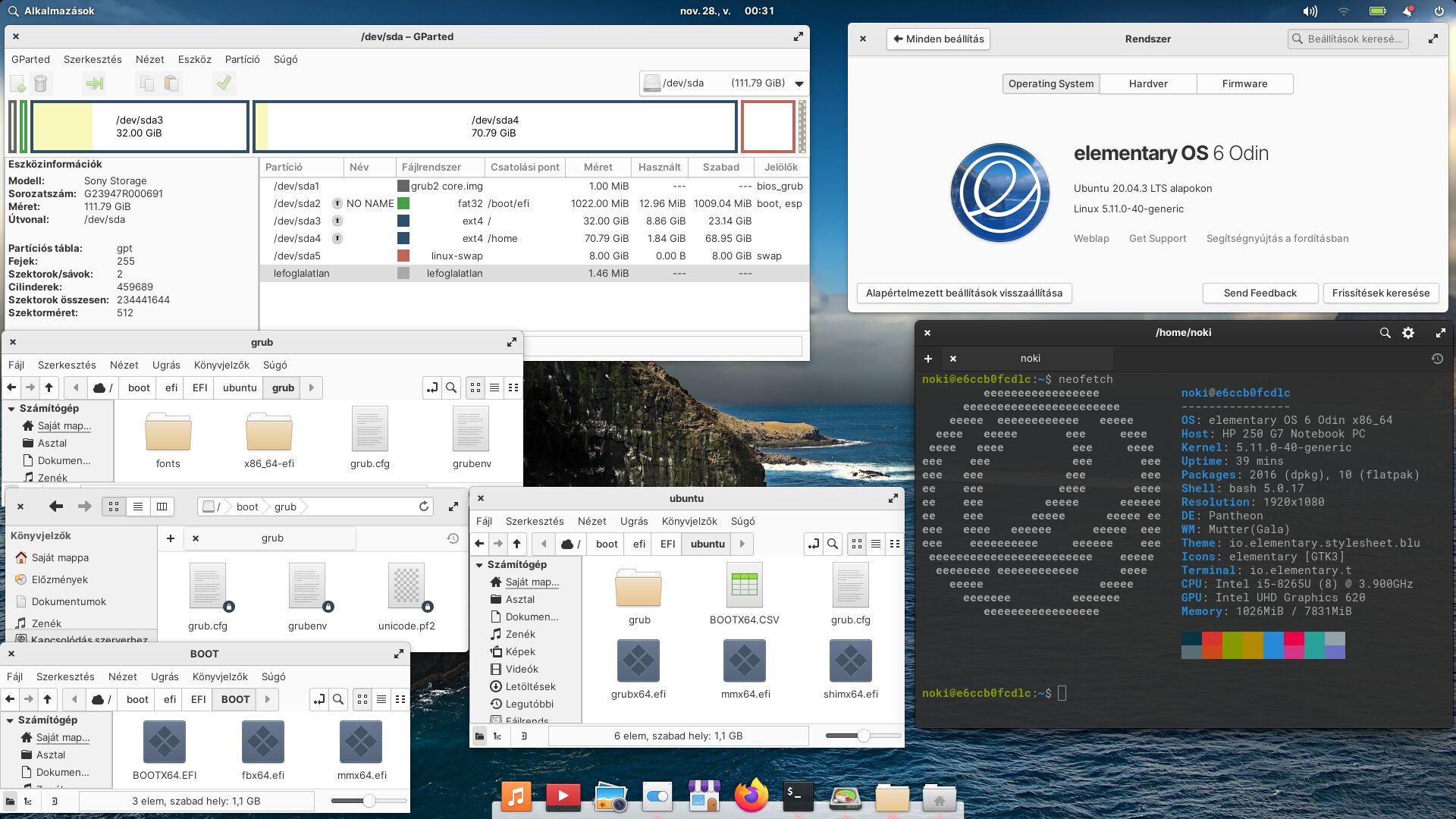This screenshot has height=819, width=1456.
Task: Switch grub window to icon view
Action: tap(475, 388)
